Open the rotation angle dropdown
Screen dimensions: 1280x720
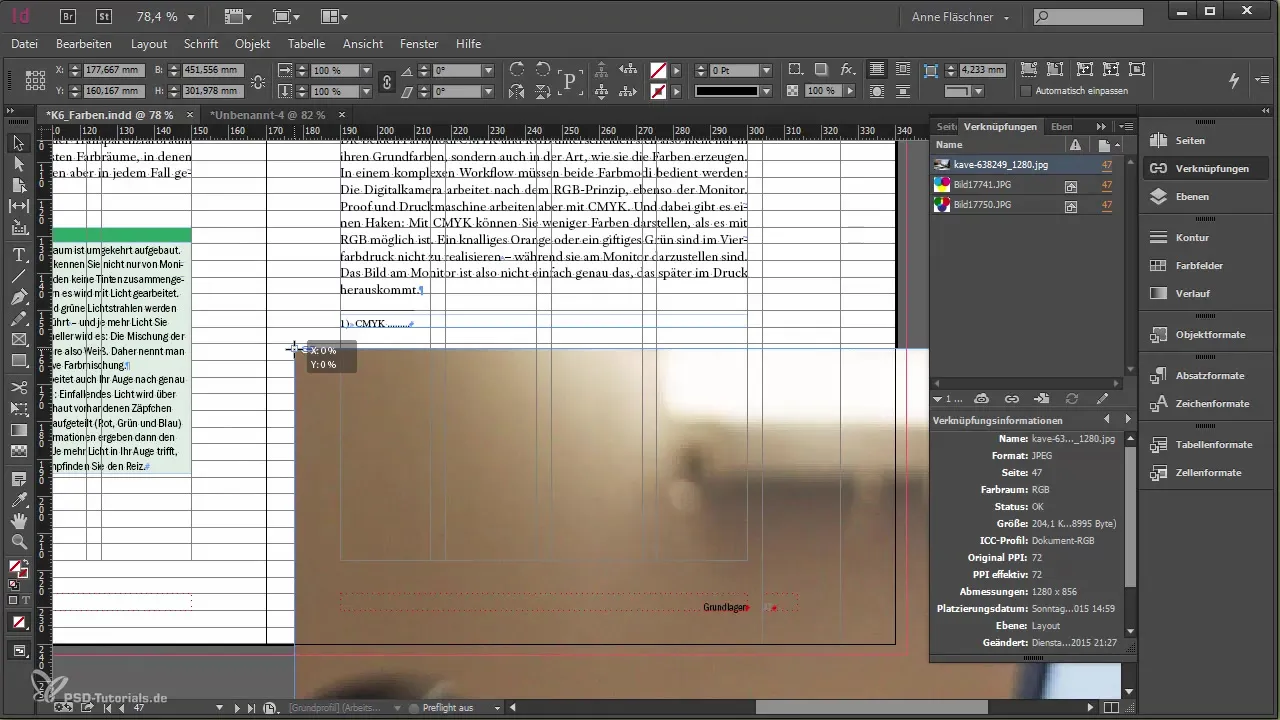pyautogui.click(x=488, y=71)
